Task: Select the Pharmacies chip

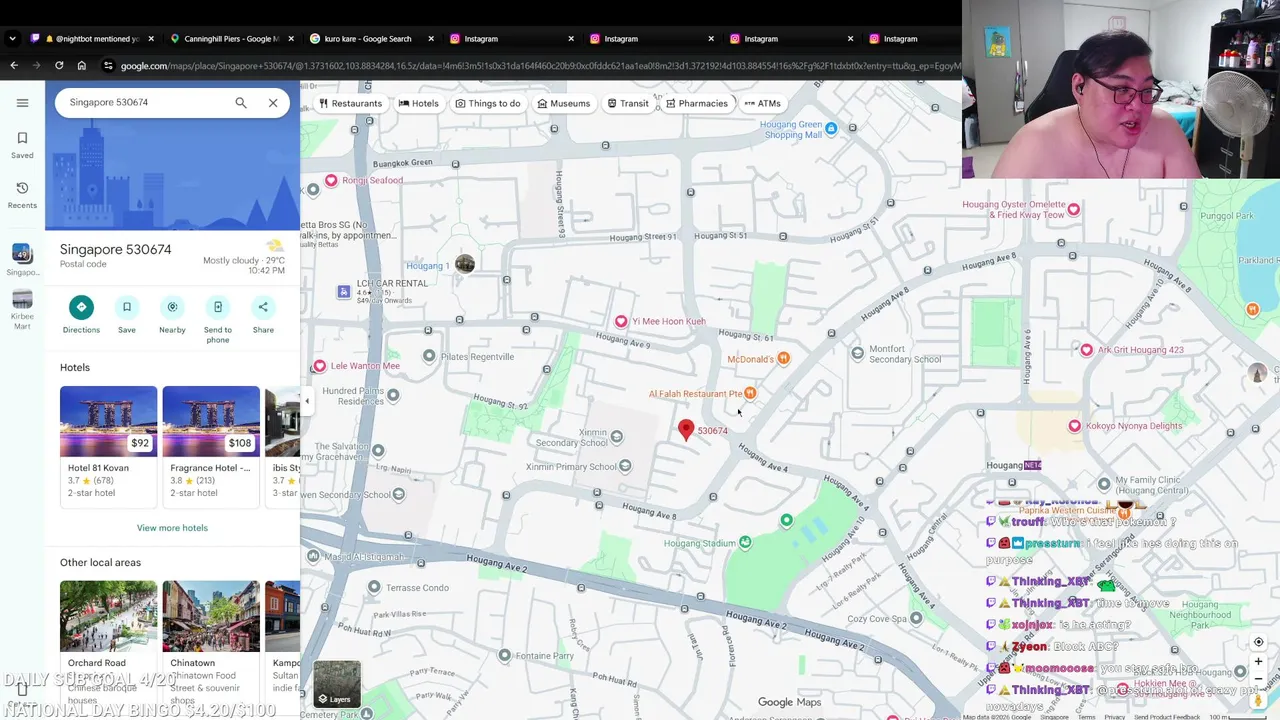Action: (696, 103)
